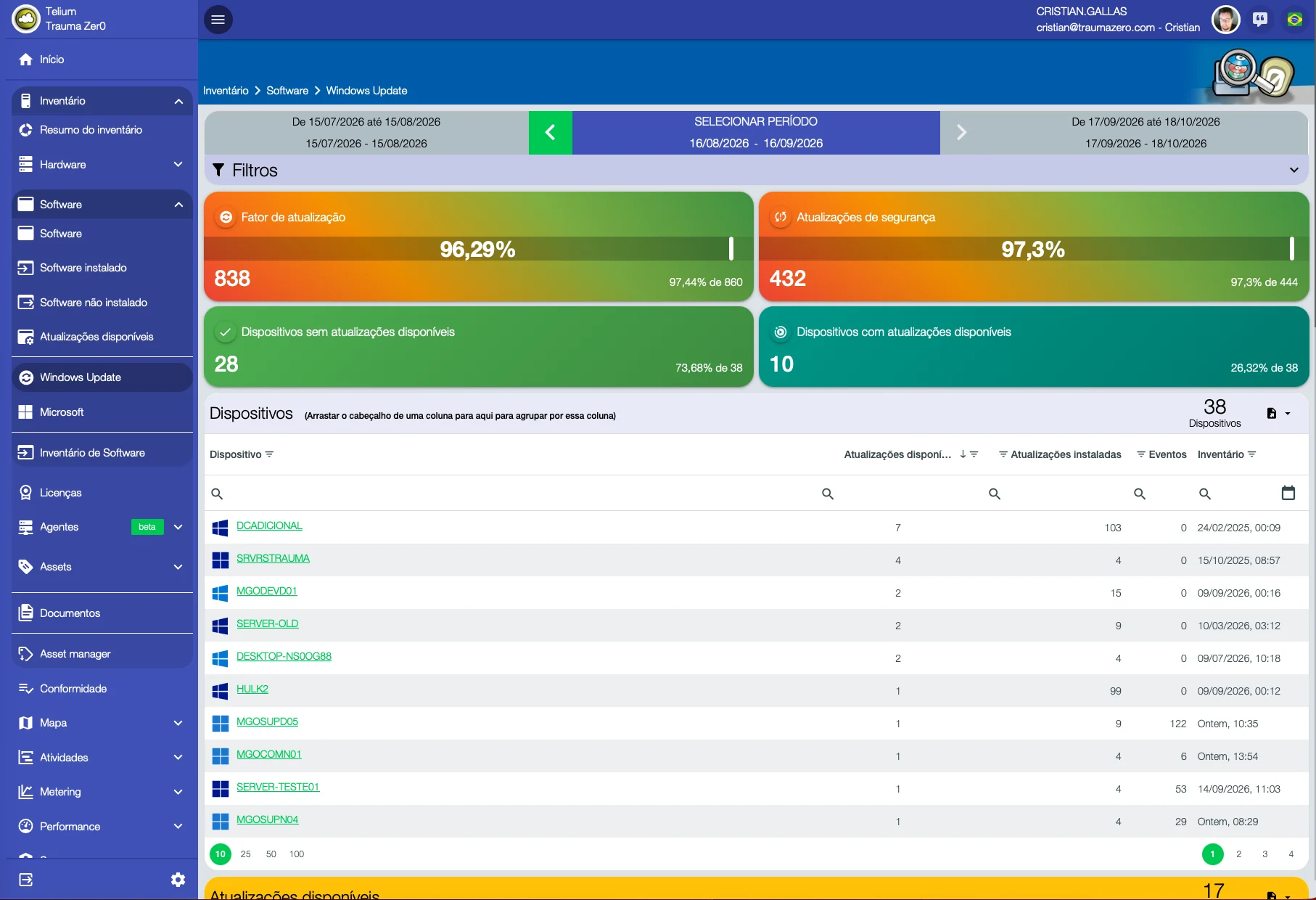Open MGODEVD01 device link
Image resolution: width=1316 pixels, height=900 pixels.
pos(267,592)
